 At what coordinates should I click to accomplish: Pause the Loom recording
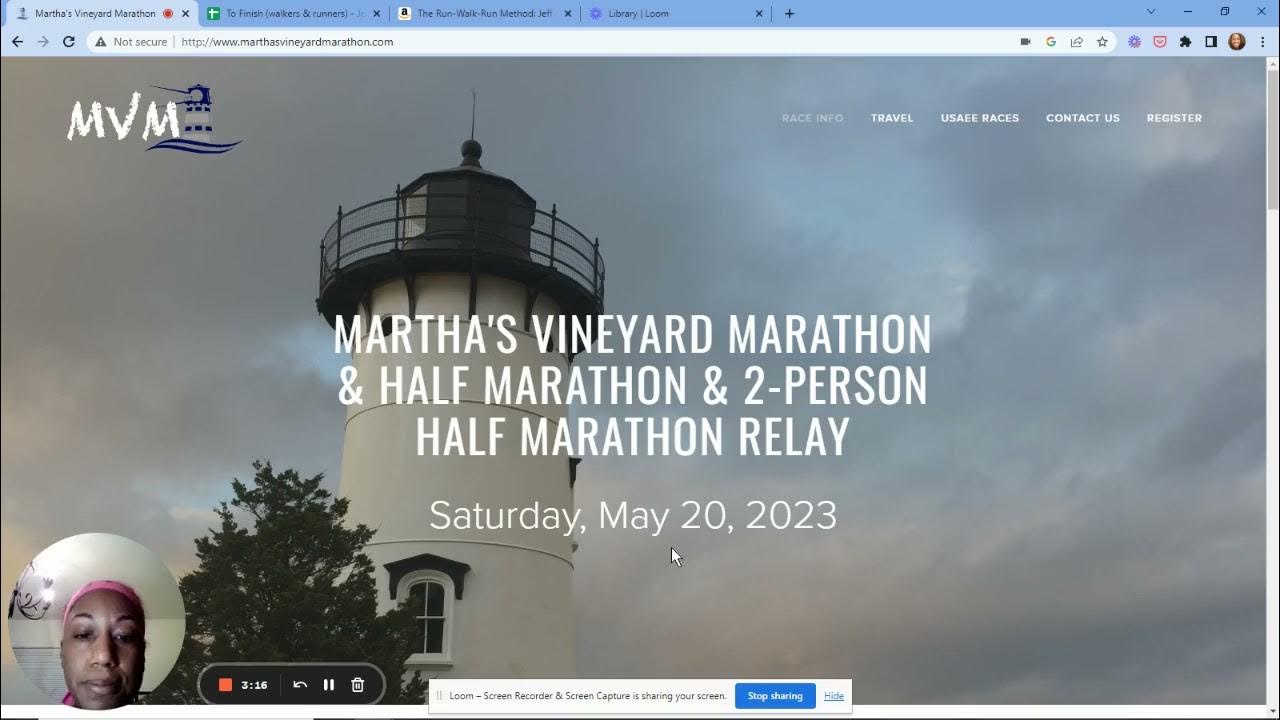(329, 685)
